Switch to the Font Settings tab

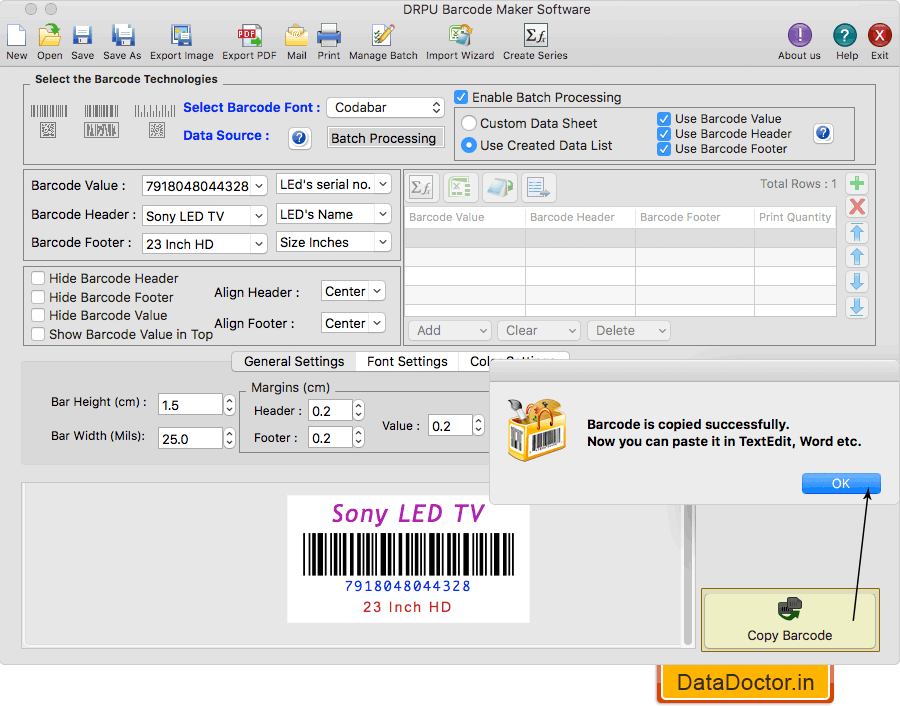tap(406, 361)
